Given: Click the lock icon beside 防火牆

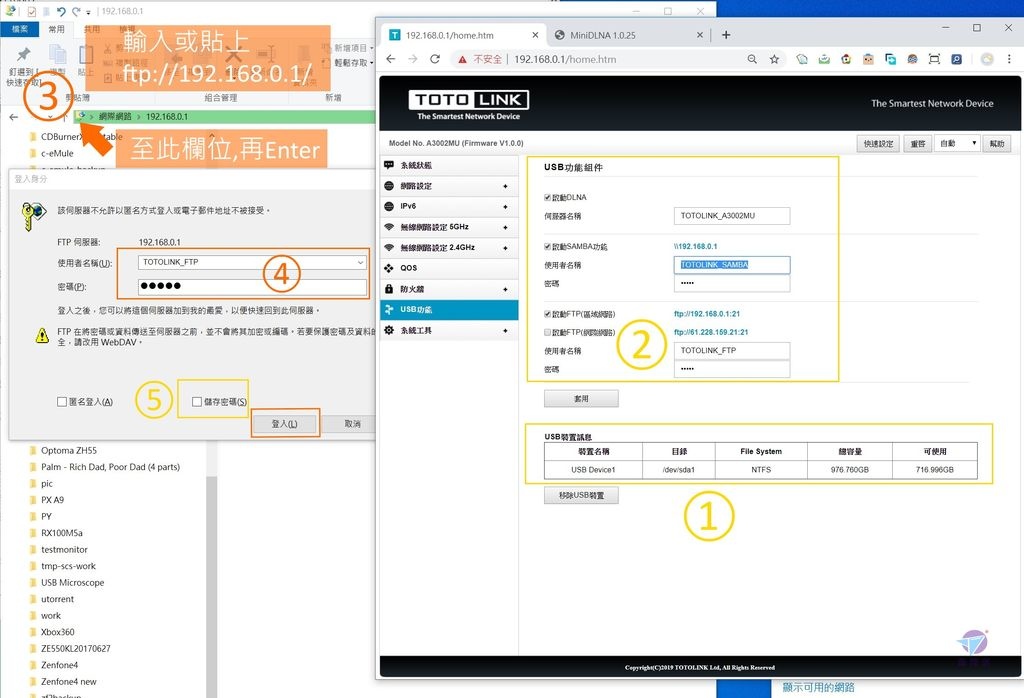Looking at the screenshot, I should [389, 289].
